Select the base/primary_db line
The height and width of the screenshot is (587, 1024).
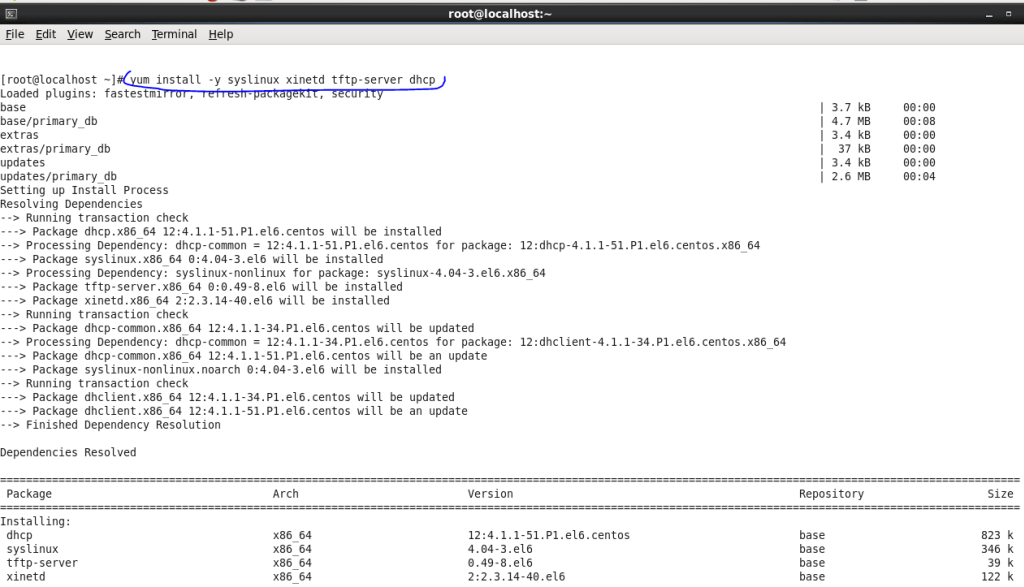click(48, 121)
